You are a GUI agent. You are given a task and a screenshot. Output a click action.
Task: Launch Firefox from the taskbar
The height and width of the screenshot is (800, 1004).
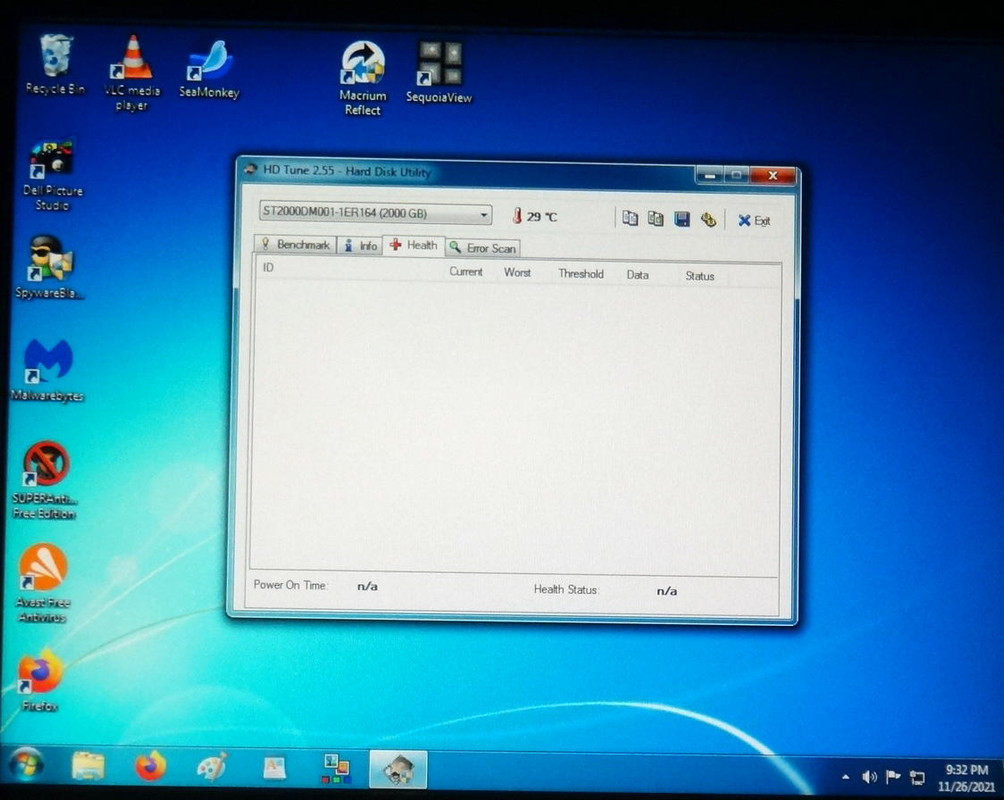[150, 767]
